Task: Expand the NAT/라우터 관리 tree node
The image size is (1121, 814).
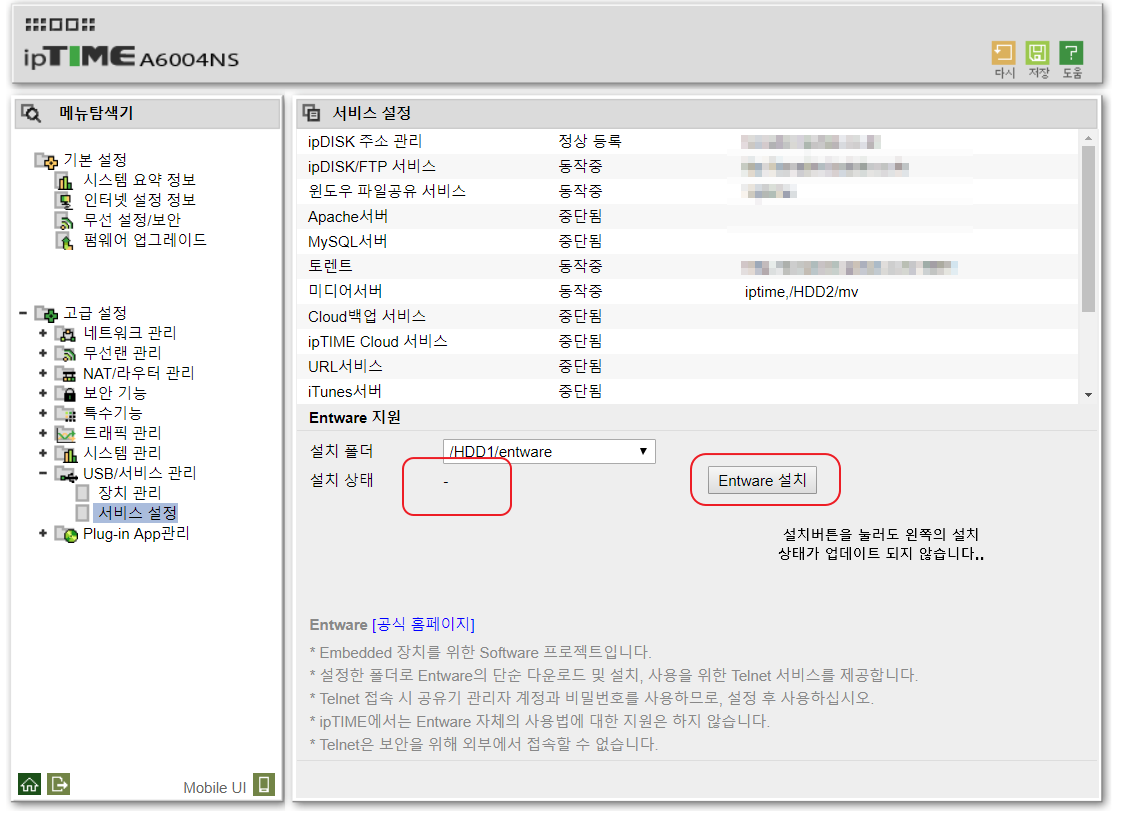Action: [43, 373]
